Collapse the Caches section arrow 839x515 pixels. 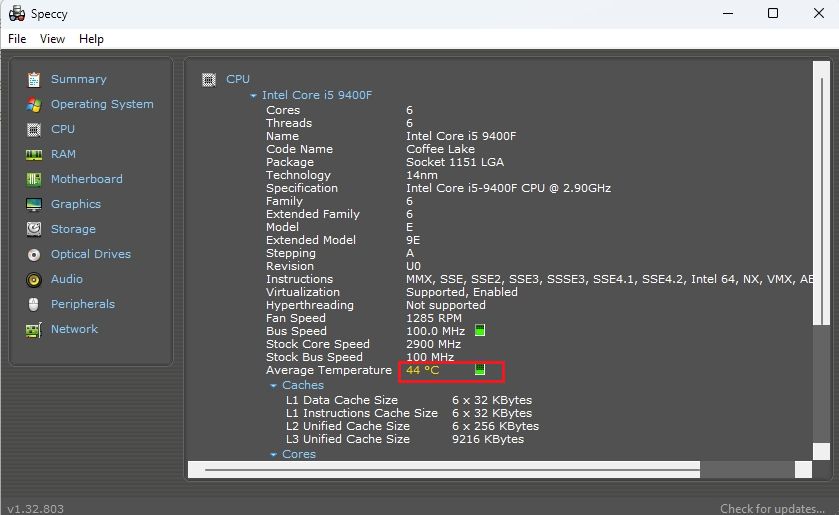274,386
